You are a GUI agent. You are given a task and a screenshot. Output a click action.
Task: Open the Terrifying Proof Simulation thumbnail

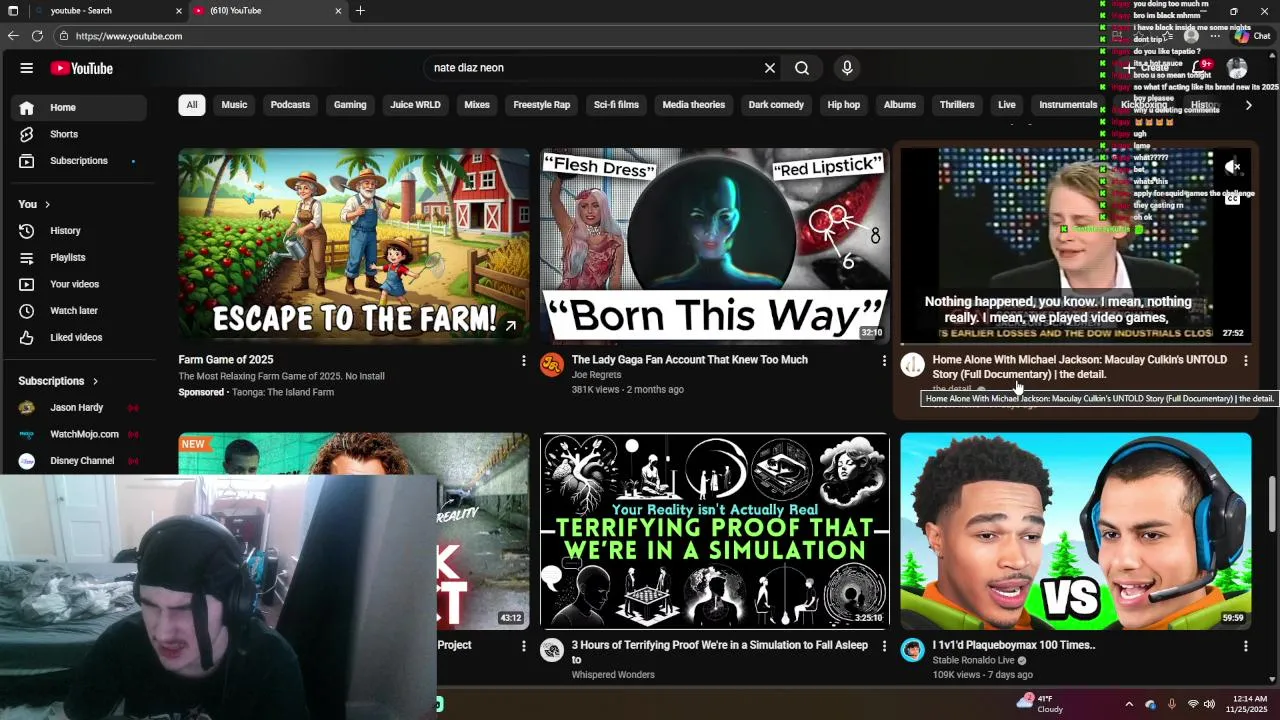coord(714,531)
